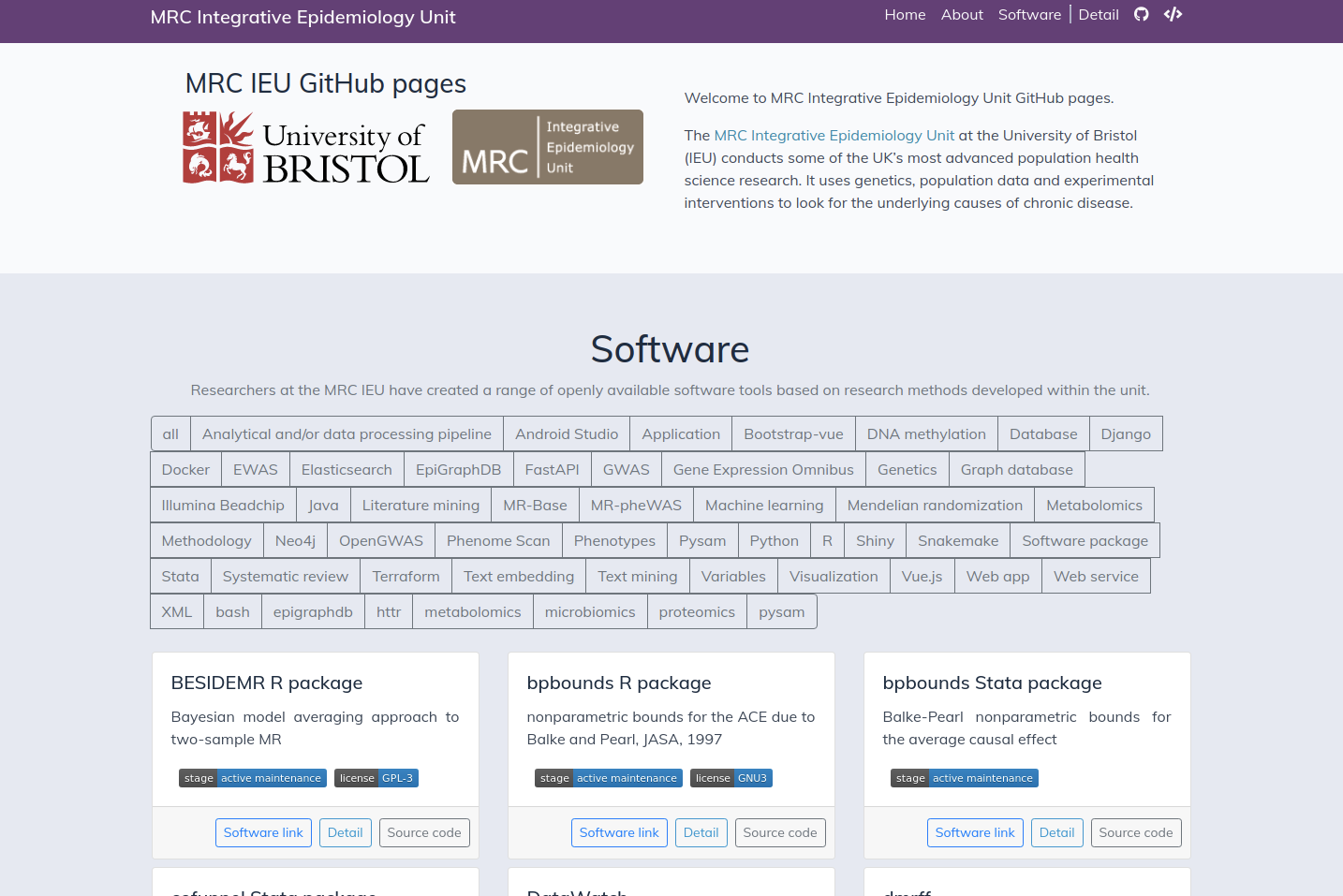Screen dimensions: 1343x896
Task: Select the Java filter tag
Action: click(x=323, y=505)
